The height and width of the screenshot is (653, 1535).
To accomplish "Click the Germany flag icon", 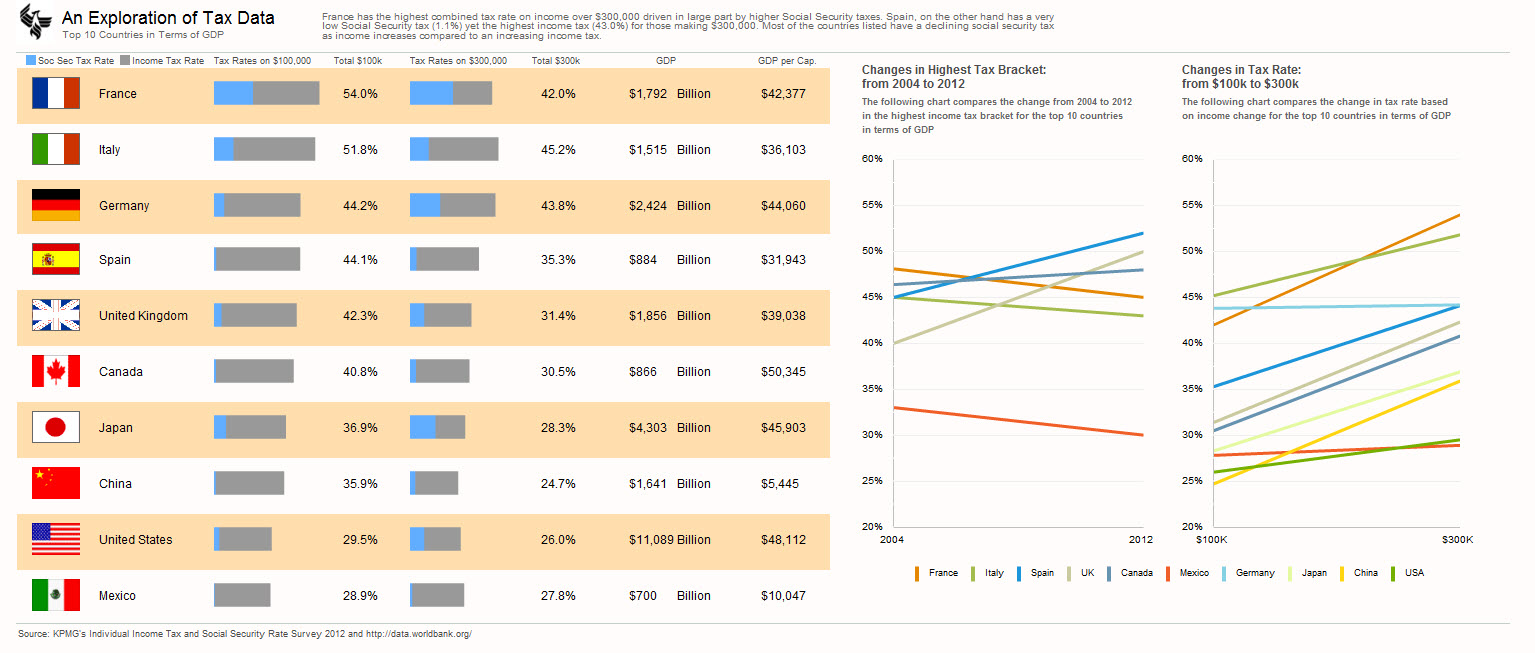I will 56,205.
